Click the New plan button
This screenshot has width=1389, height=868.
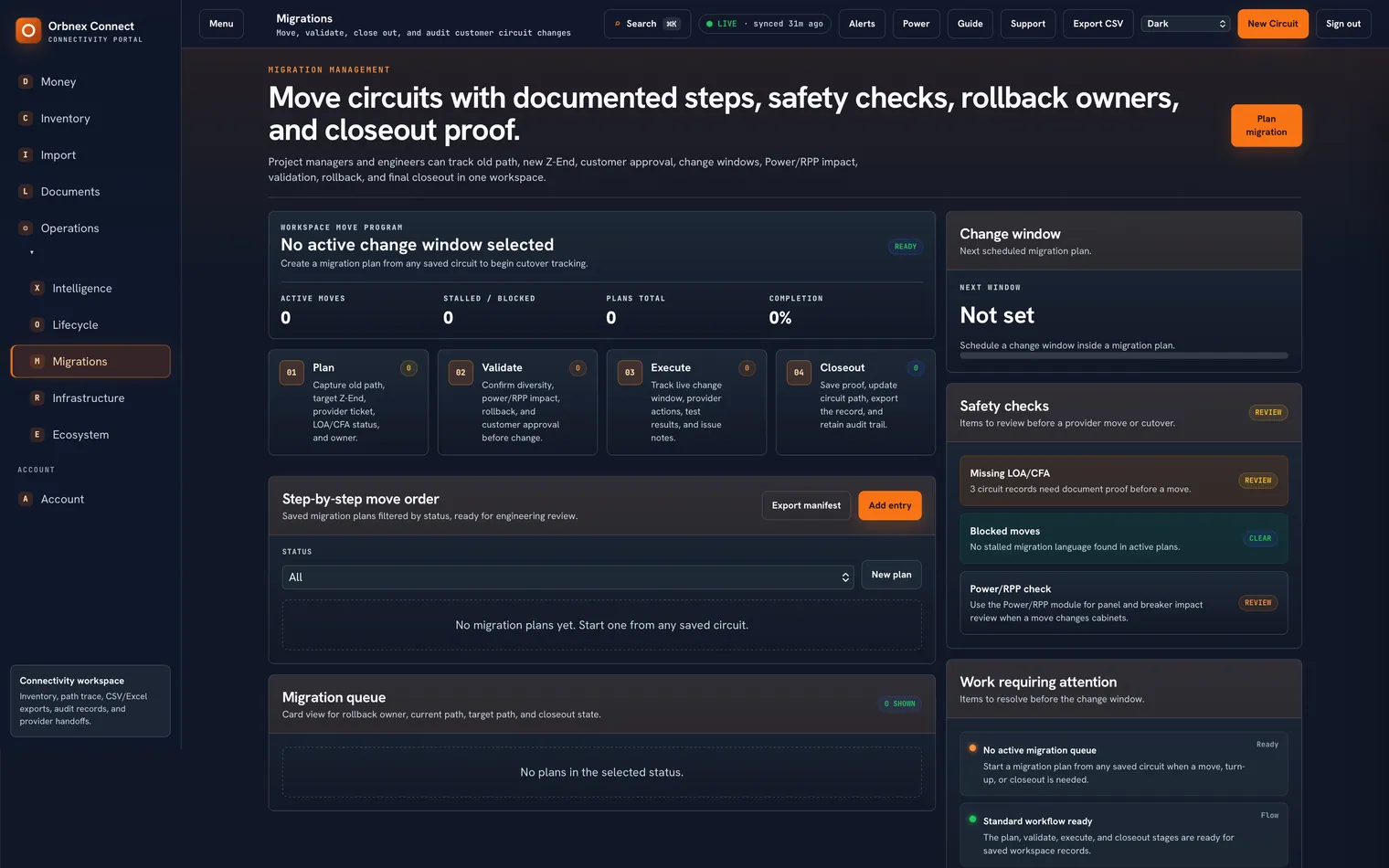click(x=891, y=575)
